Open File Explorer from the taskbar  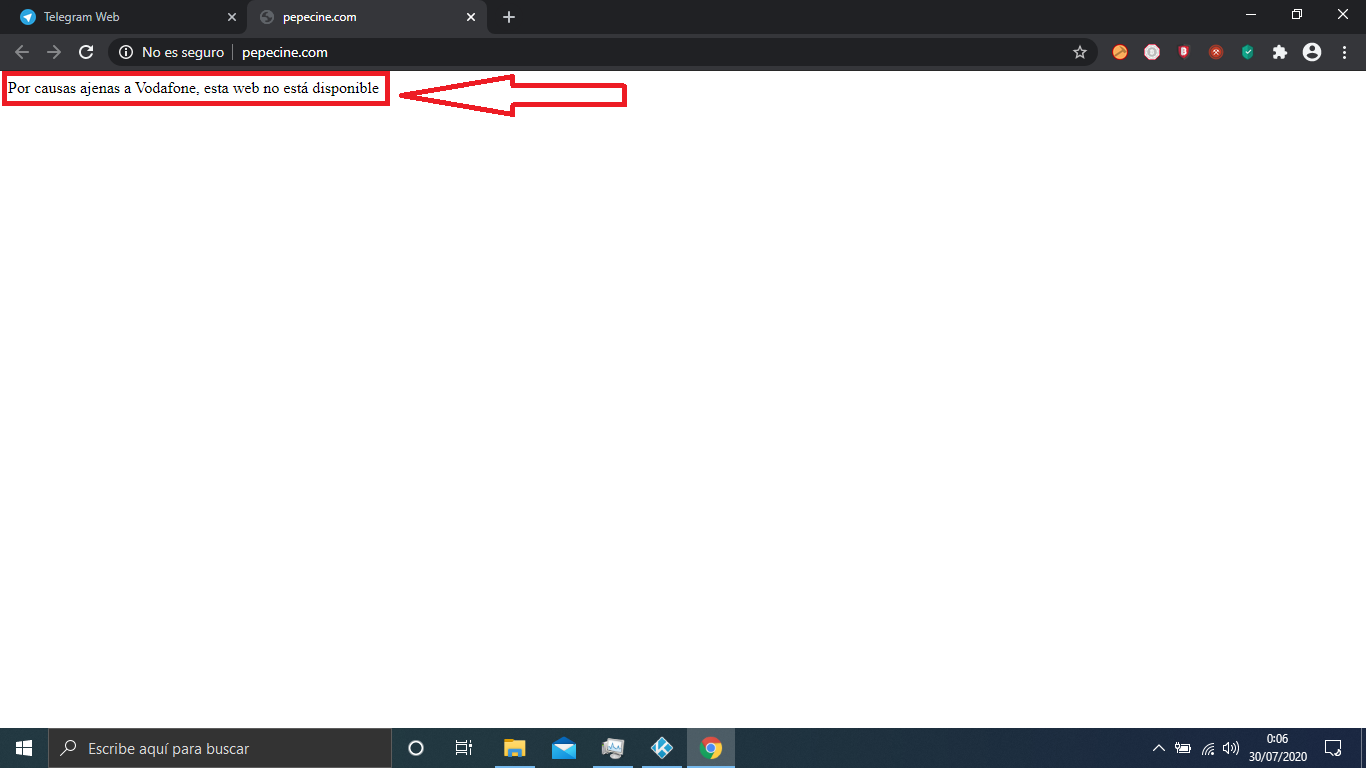pos(515,748)
